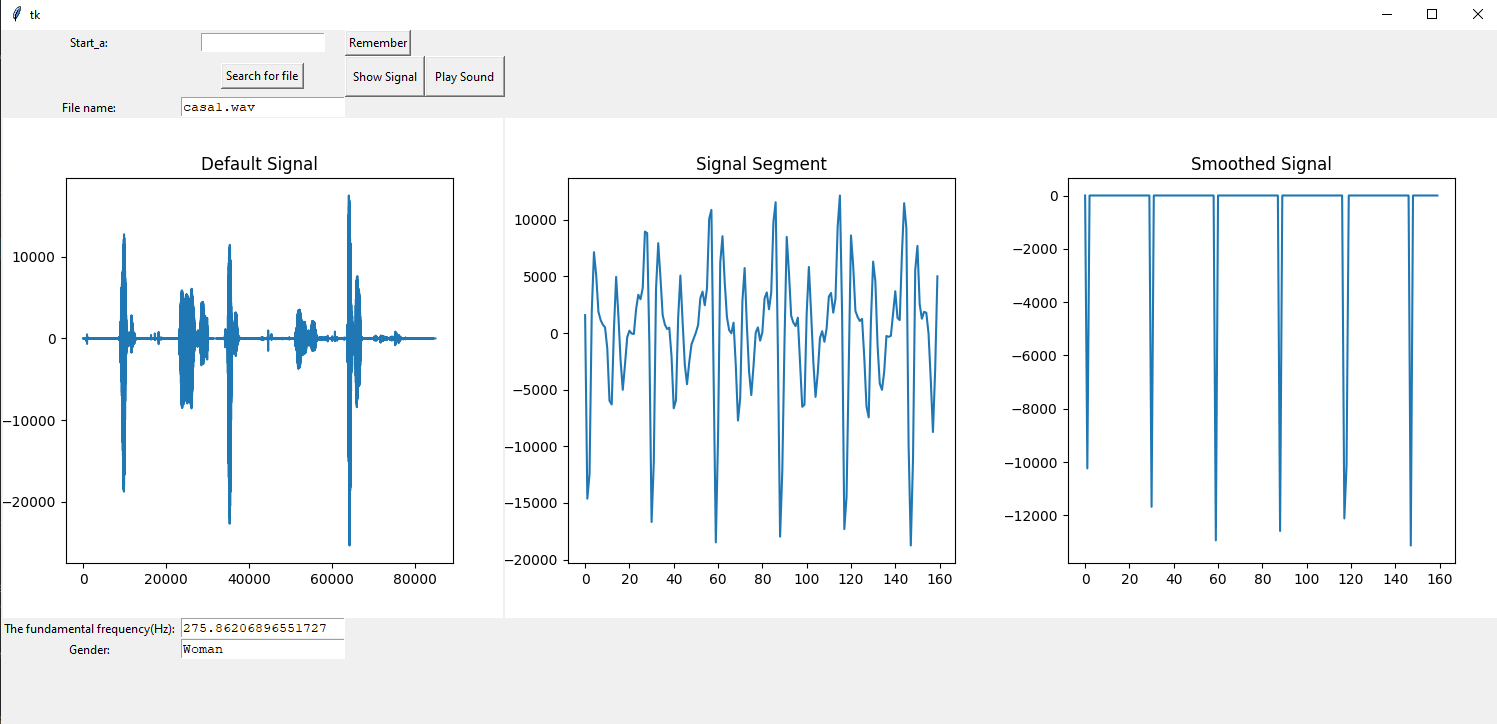The width and height of the screenshot is (1497, 724).
Task: Click Show Signal to plot the waveform
Action: [x=384, y=76]
